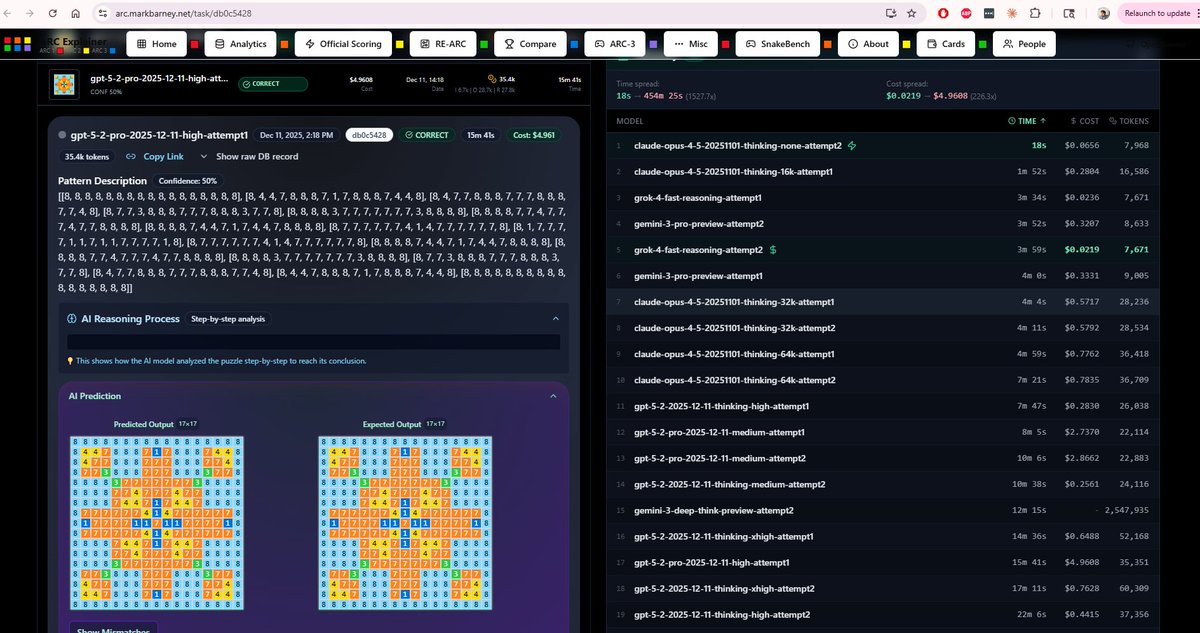Select row claude-opus-4-5-20251101-thinking-64k-attempt2

(885, 380)
